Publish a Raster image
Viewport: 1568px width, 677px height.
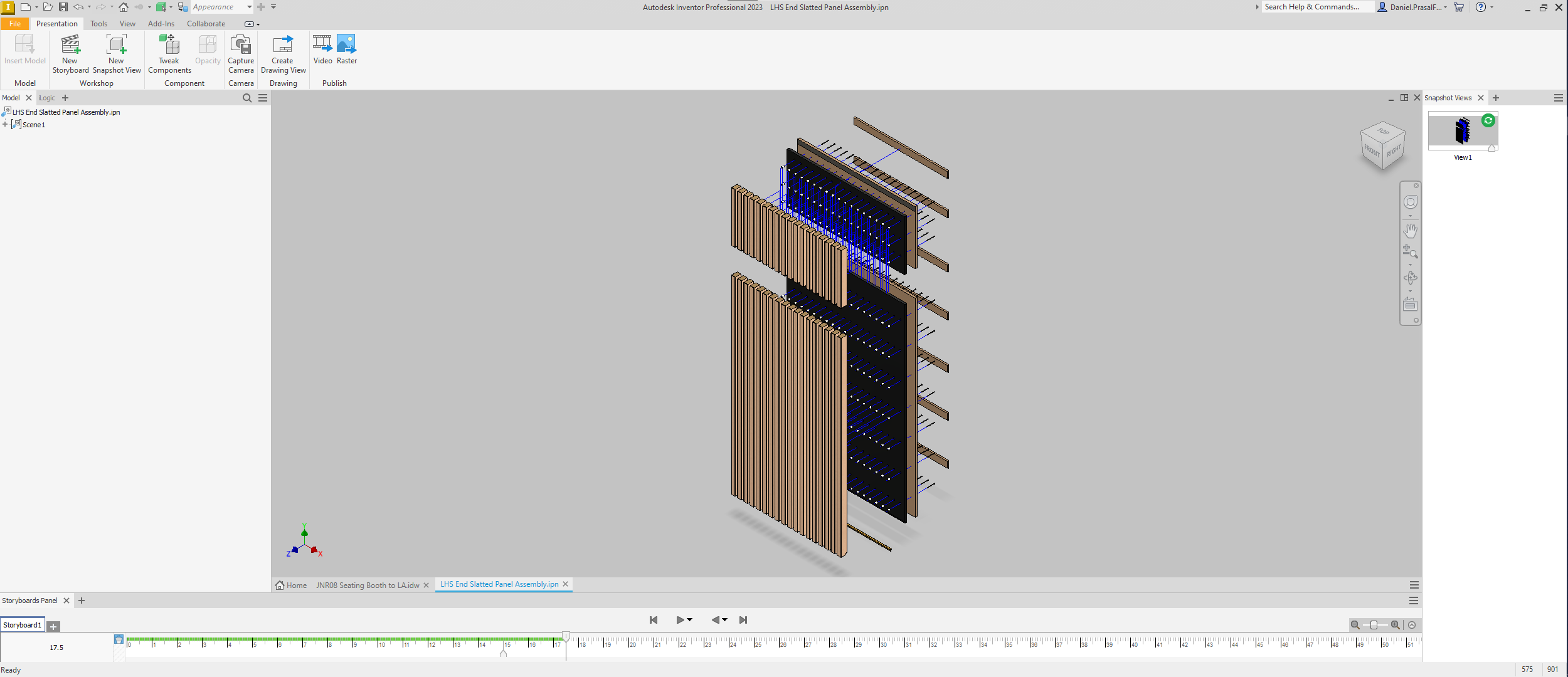(x=346, y=49)
